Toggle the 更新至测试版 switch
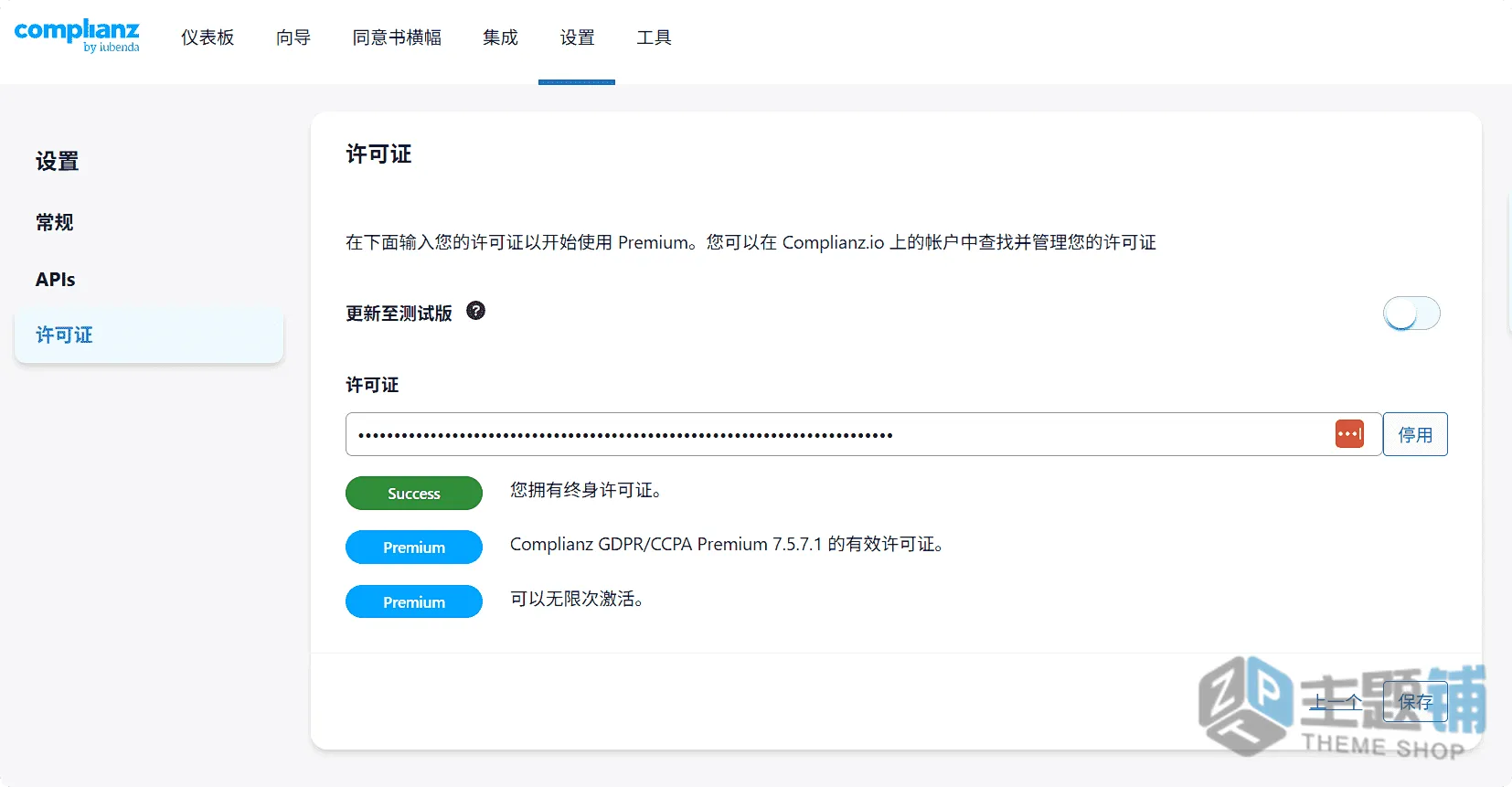 1411,314
